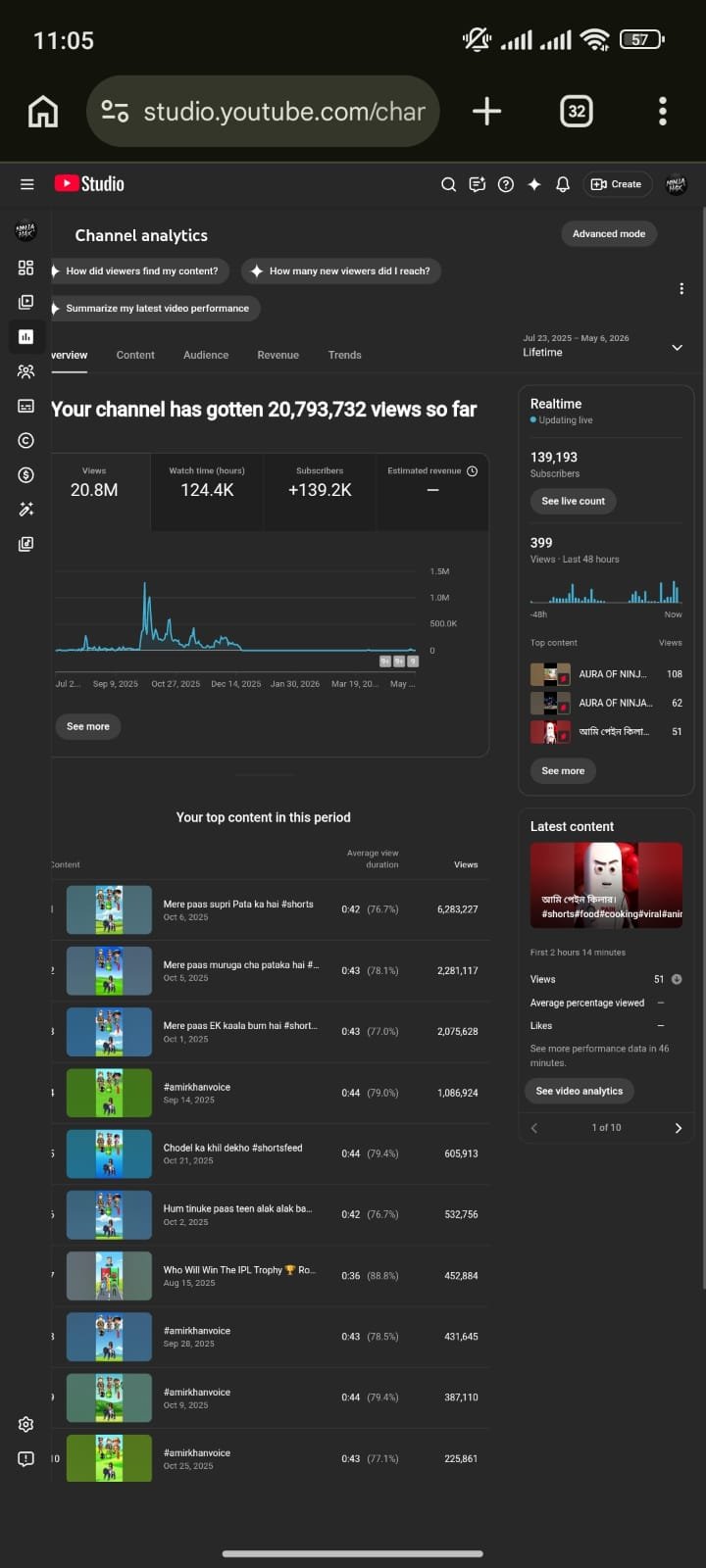Open the browser three-dot menu
Viewport: 706px width, 1568px height.
point(663,112)
